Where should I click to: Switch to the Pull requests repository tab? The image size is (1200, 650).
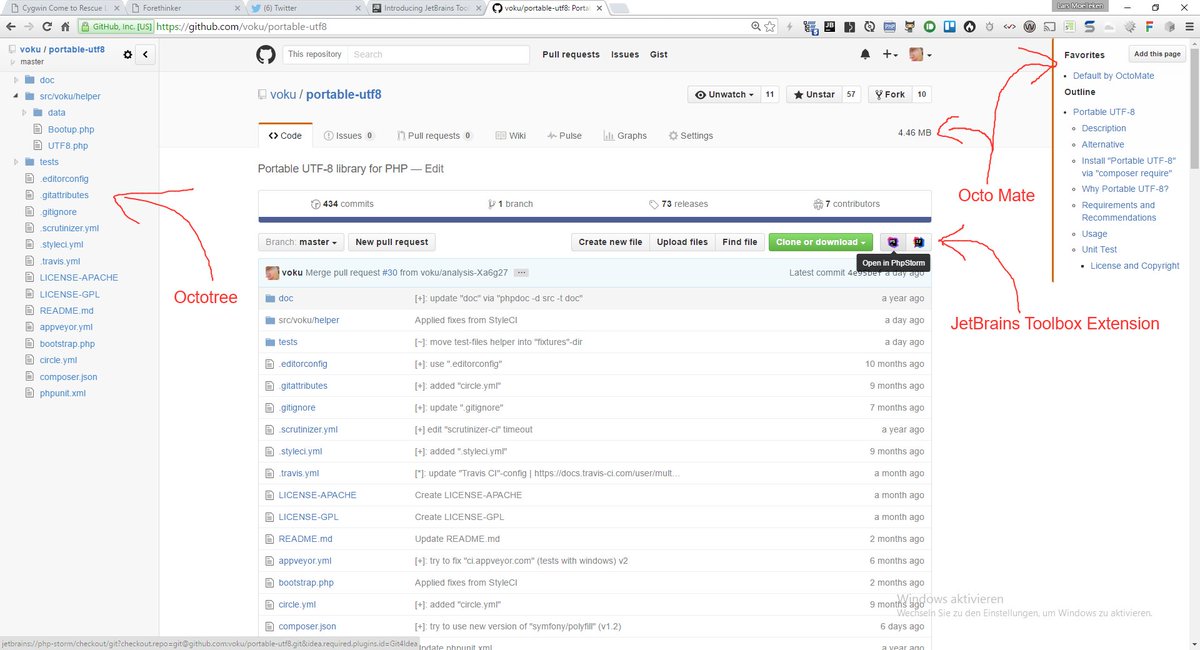pyautogui.click(x=434, y=135)
